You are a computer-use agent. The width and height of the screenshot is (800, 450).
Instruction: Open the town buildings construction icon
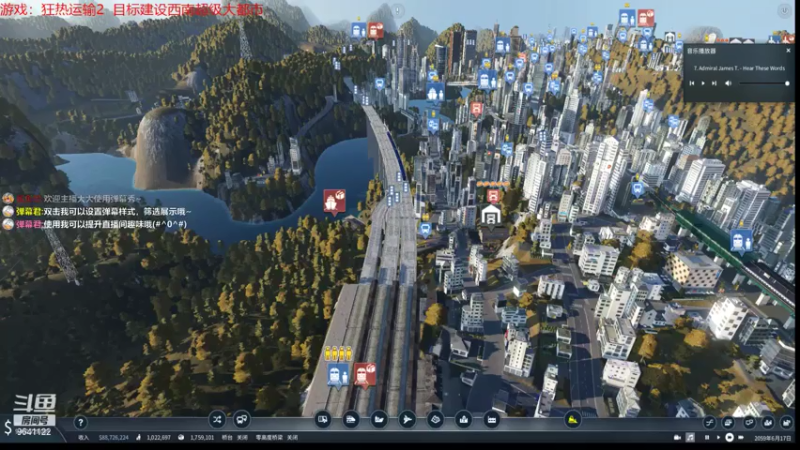pyautogui.click(x=463, y=420)
